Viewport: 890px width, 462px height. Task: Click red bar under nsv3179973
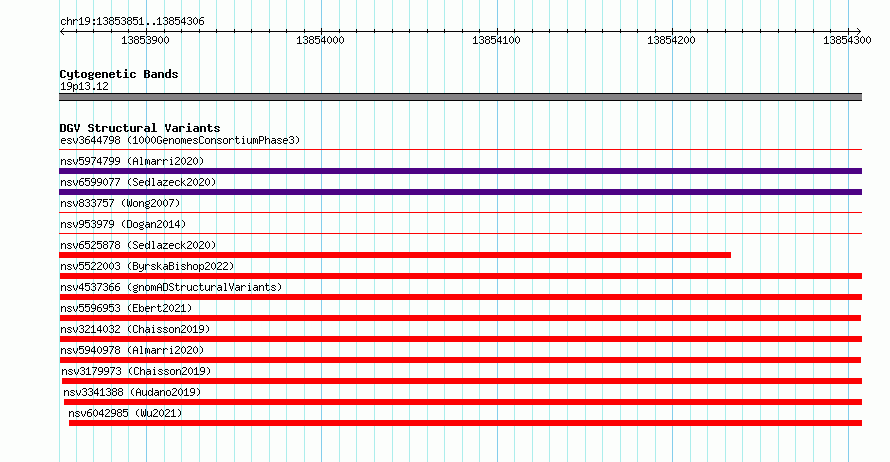point(462,381)
